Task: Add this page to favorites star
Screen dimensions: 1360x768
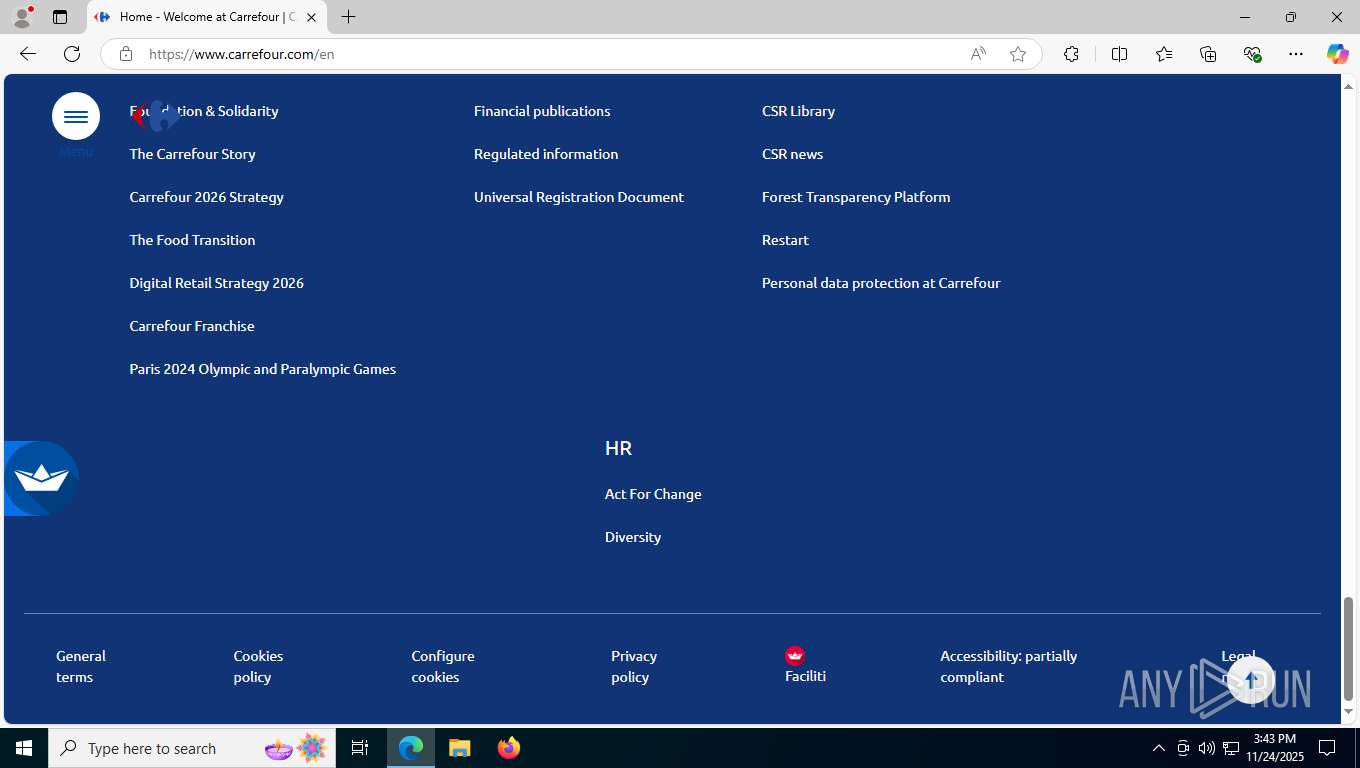Action: pyautogui.click(x=1018, y=54)
